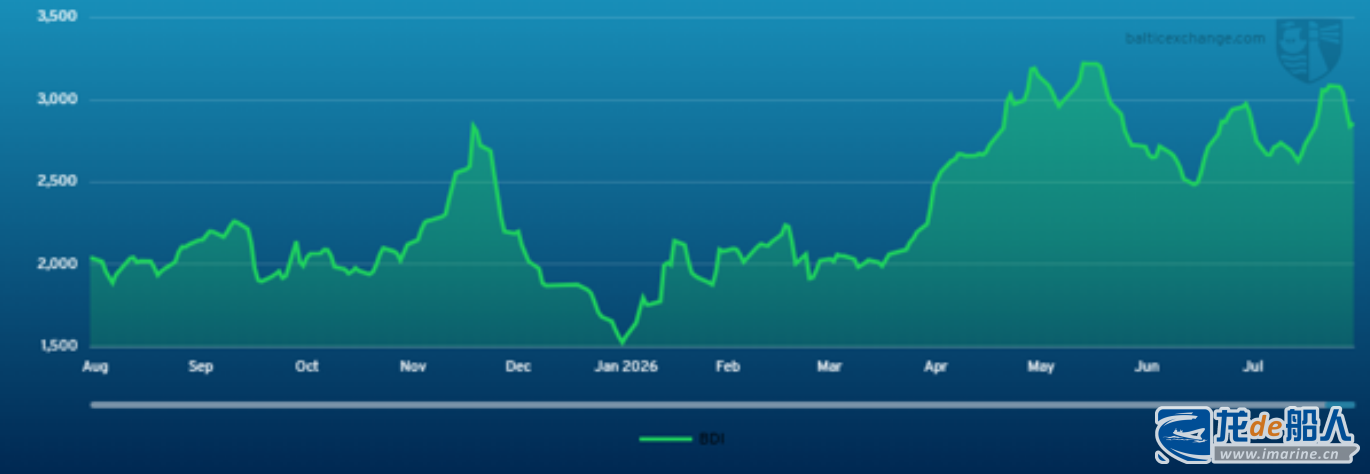Click the Sep label on the x-axis

pos(201,367)
